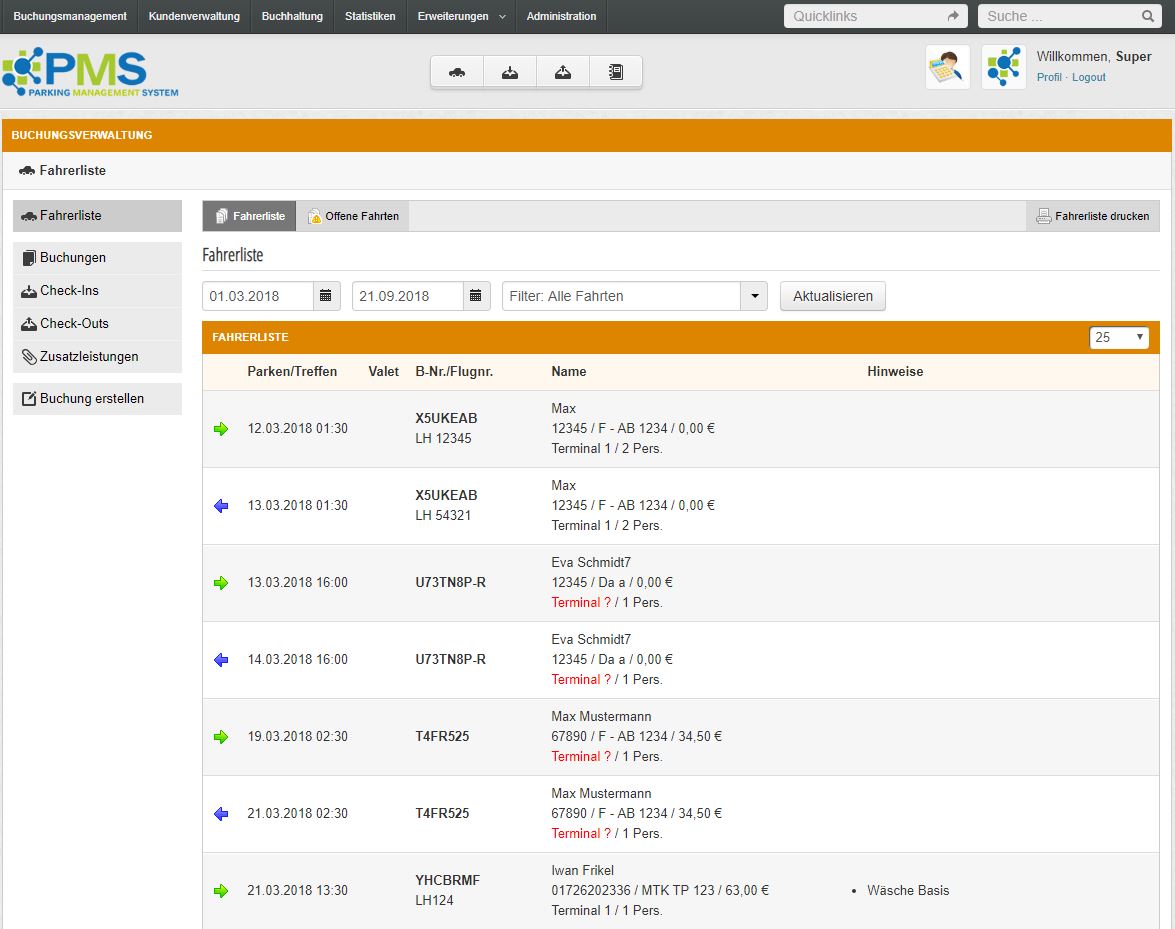Click the check-out tray icon in center toolbar

pos(563,73)
